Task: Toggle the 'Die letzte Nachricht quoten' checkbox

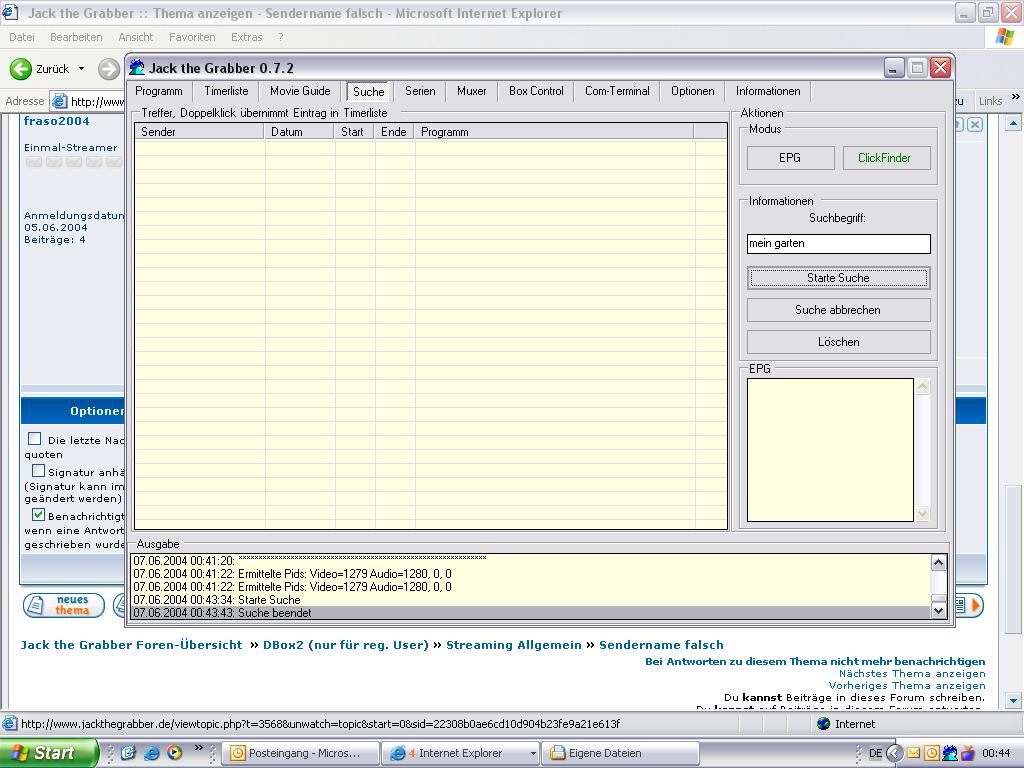Action: tap(35, 439)
